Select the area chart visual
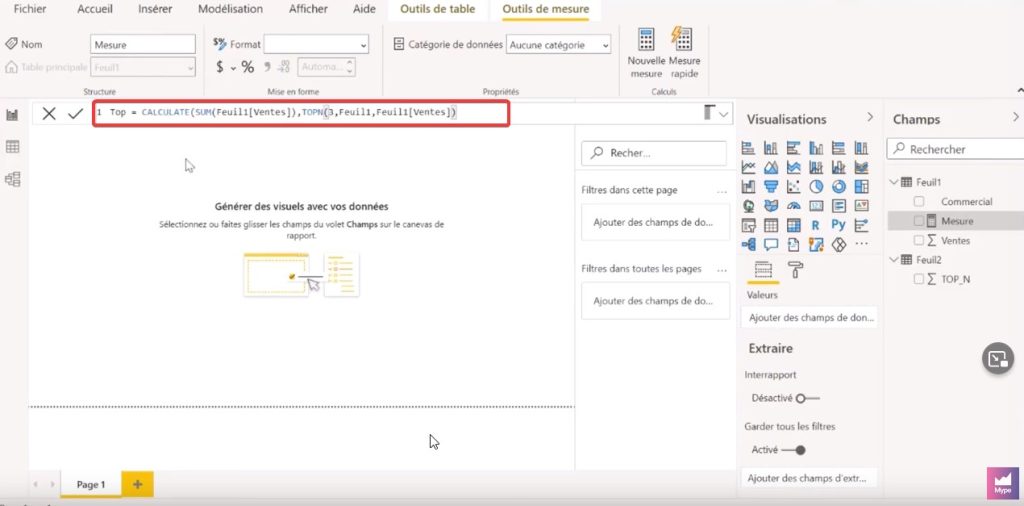This screenshot has height=506, width=1024. point(771,168)
